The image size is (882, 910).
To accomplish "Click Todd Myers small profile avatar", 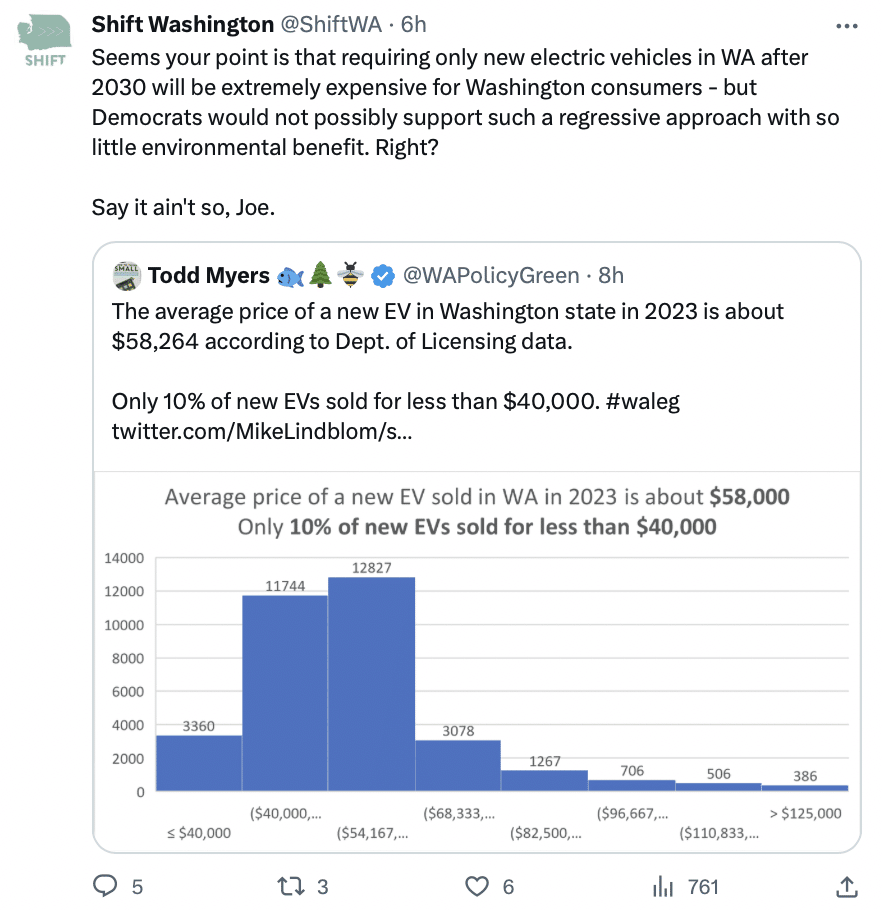I will pos(126,274).
